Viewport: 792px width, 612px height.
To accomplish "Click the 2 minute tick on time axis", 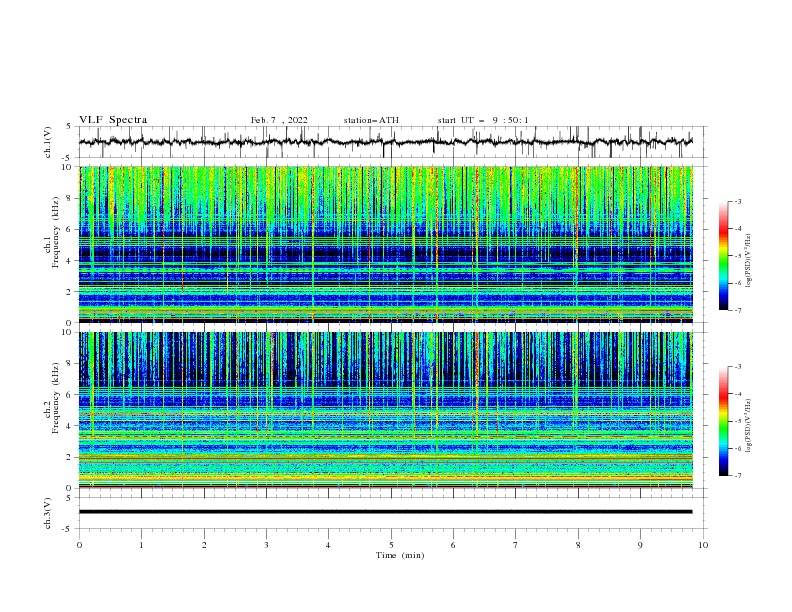I will click(x=204, y=545).
